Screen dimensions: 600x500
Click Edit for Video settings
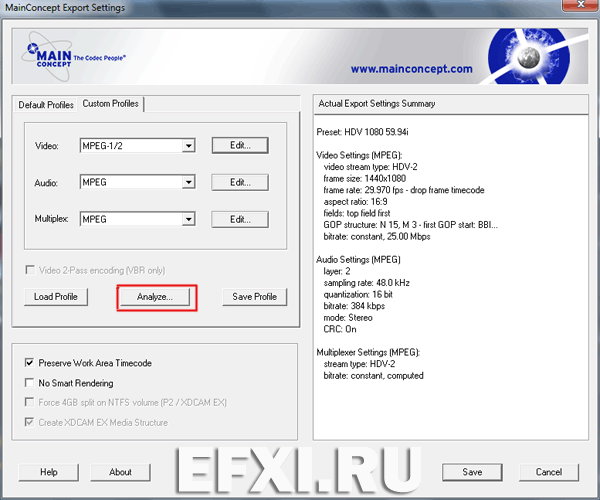tap(240, 145)
